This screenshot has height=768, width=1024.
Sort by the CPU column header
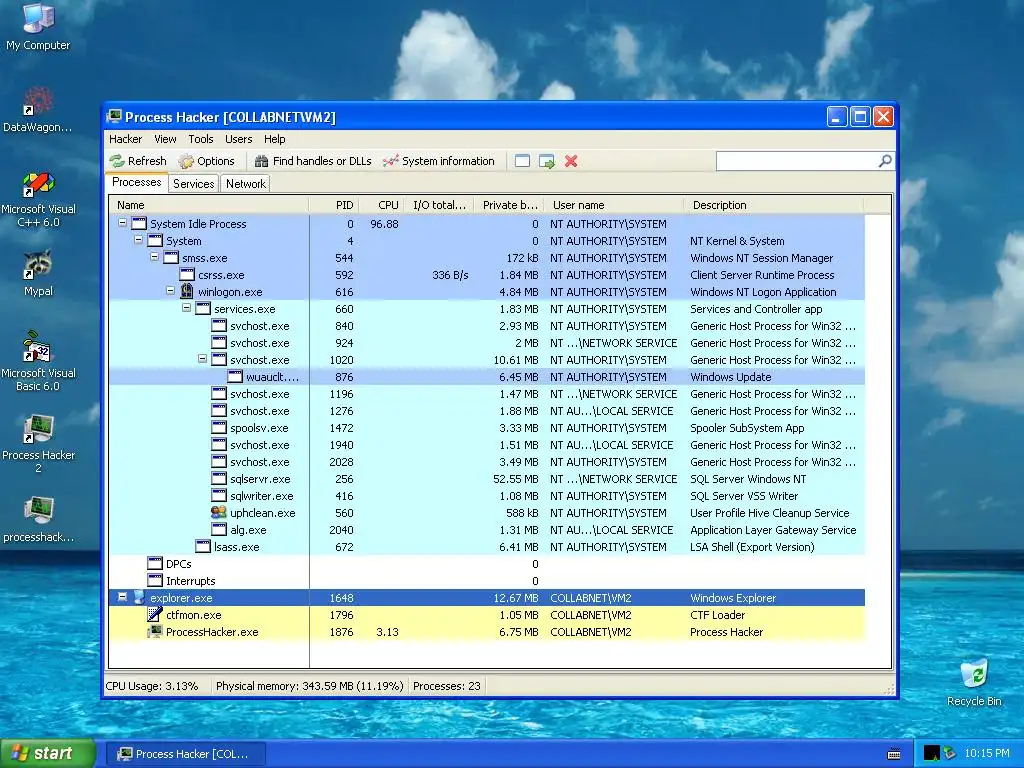coord(381,205)
